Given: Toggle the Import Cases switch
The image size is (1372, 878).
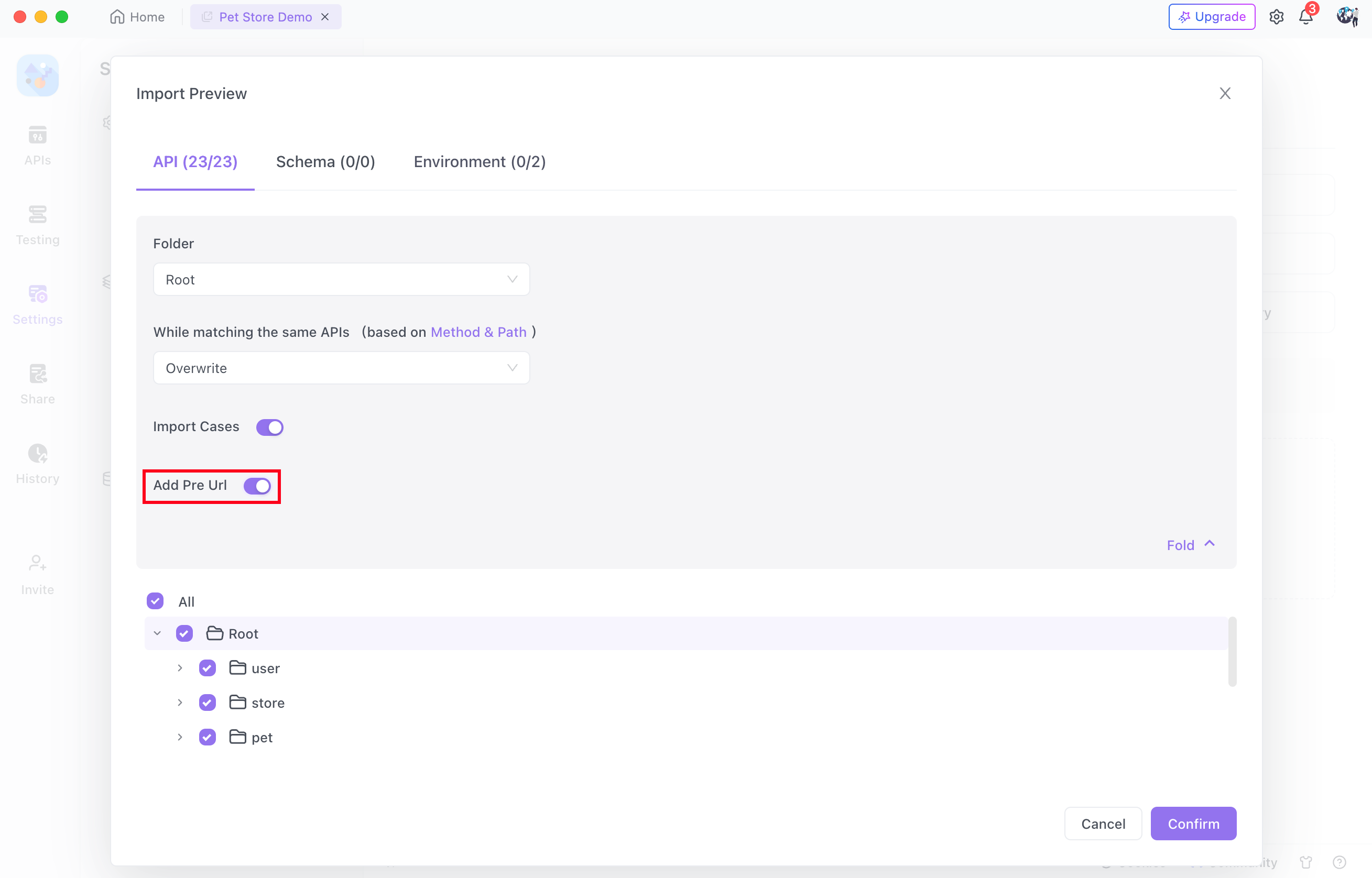Looking at the screenshot, I should pos(270,427).
